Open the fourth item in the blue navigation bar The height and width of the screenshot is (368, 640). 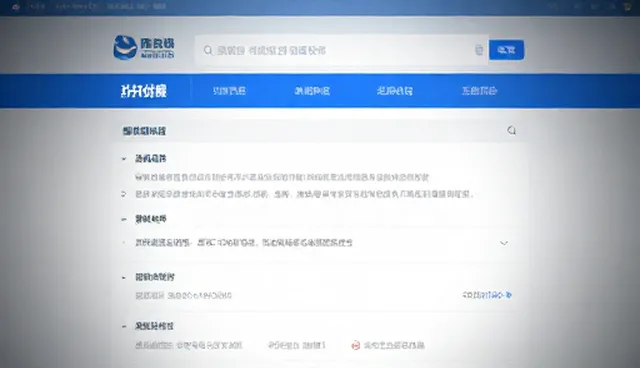[395, 91]
